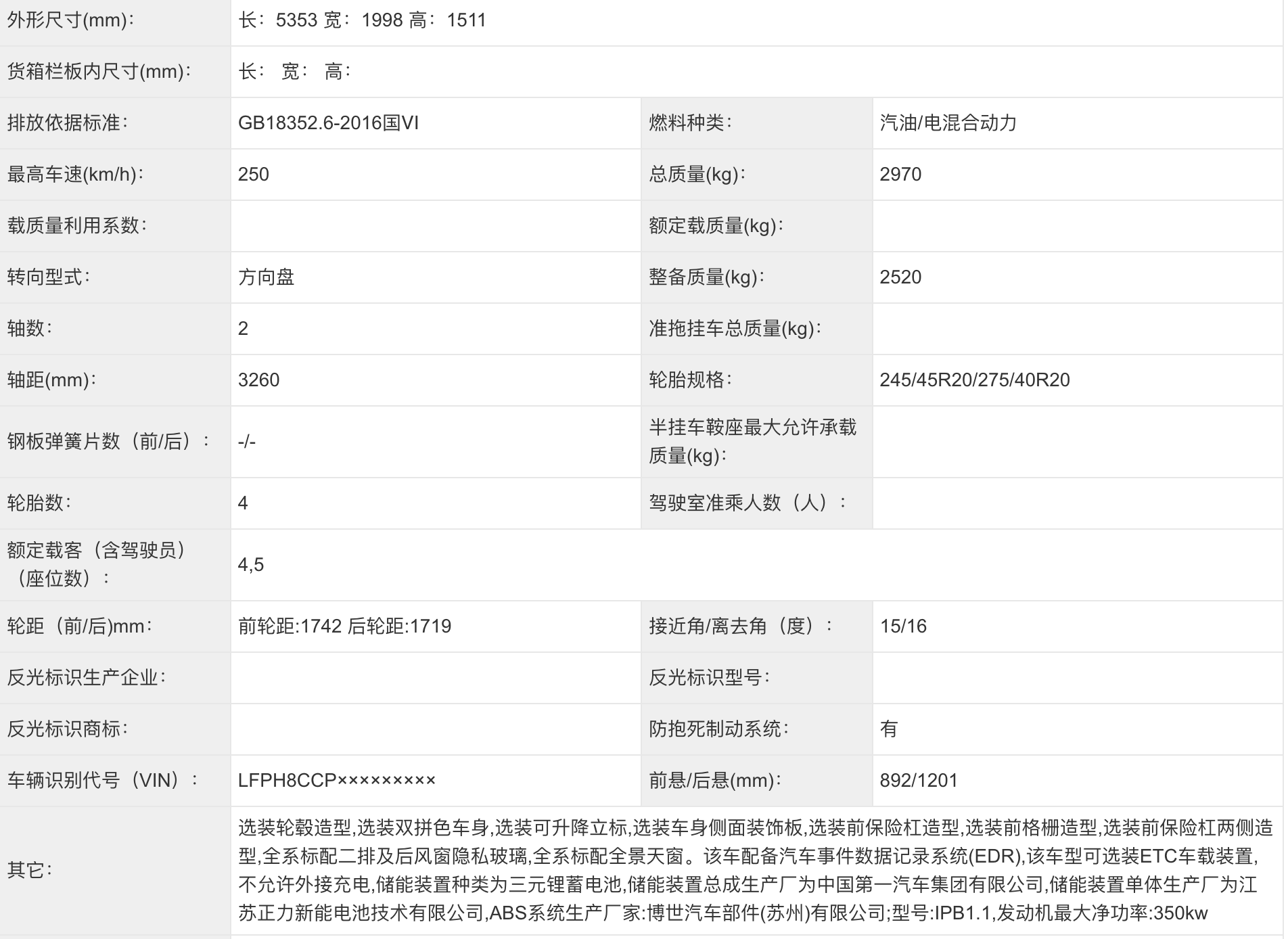This screenshot has height=939, width=1288.
Task: Select wheelbase value 3260
Action: (x=258, y=380)
